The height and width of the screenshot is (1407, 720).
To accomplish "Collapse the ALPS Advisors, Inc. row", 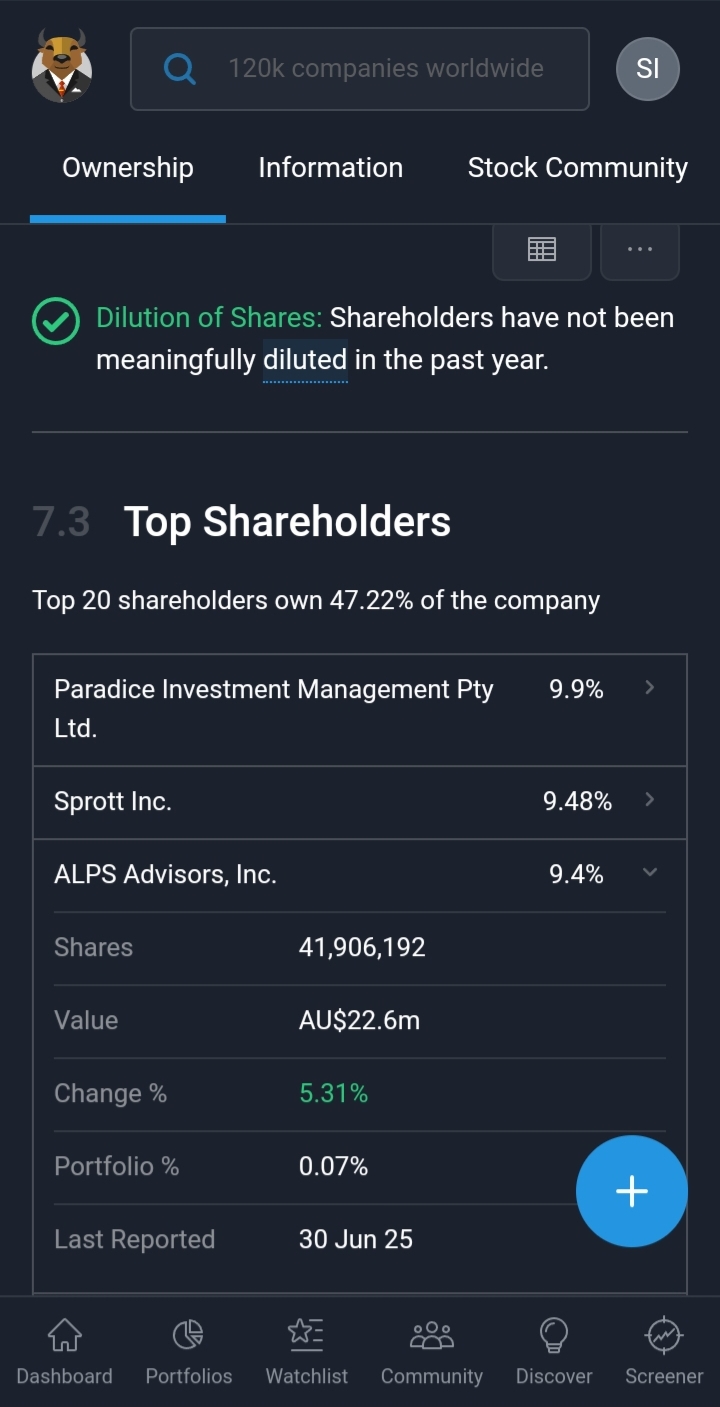I will click(360, 875).
